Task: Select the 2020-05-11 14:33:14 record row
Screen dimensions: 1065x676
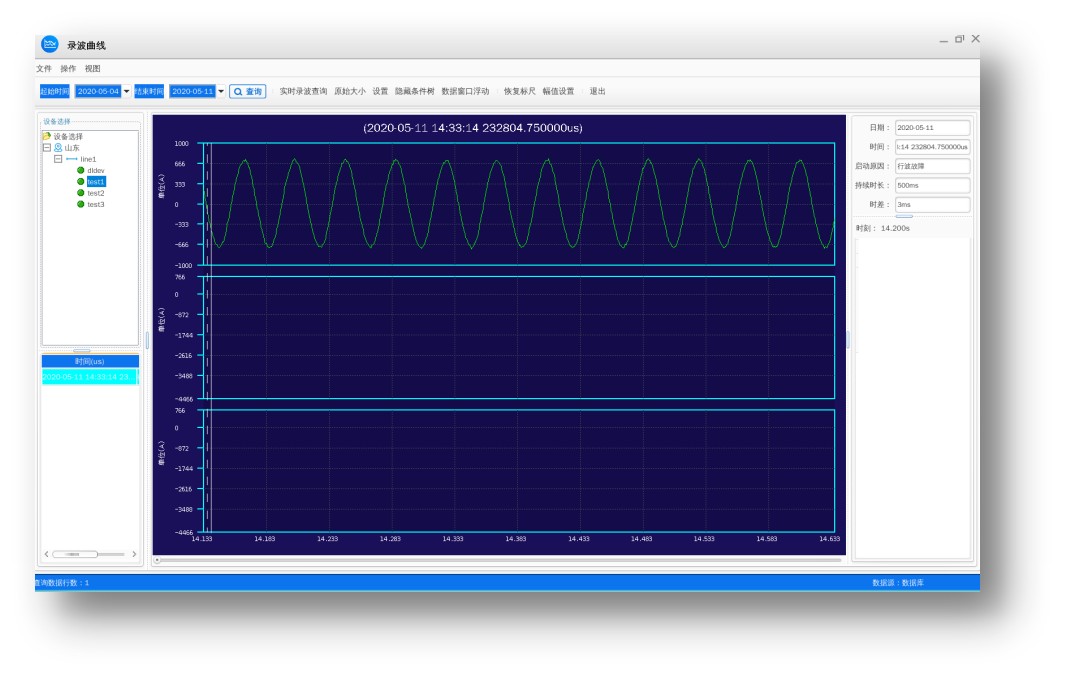Action: 90,377
